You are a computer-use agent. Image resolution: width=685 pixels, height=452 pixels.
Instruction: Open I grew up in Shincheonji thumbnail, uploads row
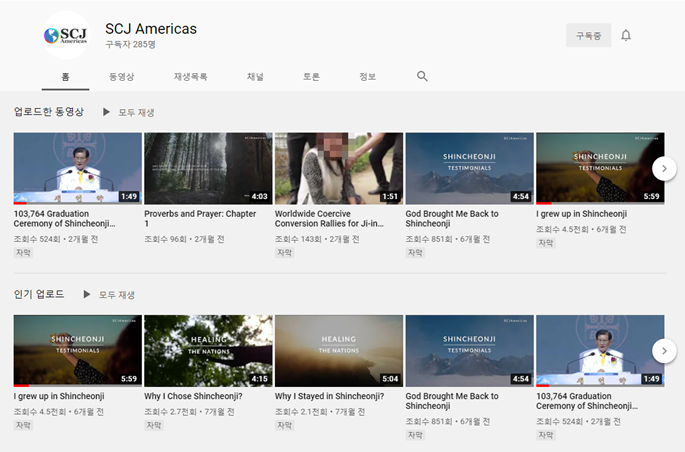pos(600,169)
